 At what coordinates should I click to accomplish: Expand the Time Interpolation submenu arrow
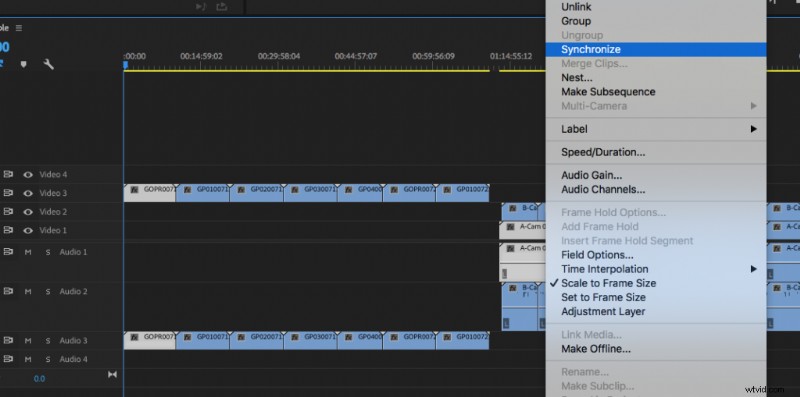pos(753,269)
